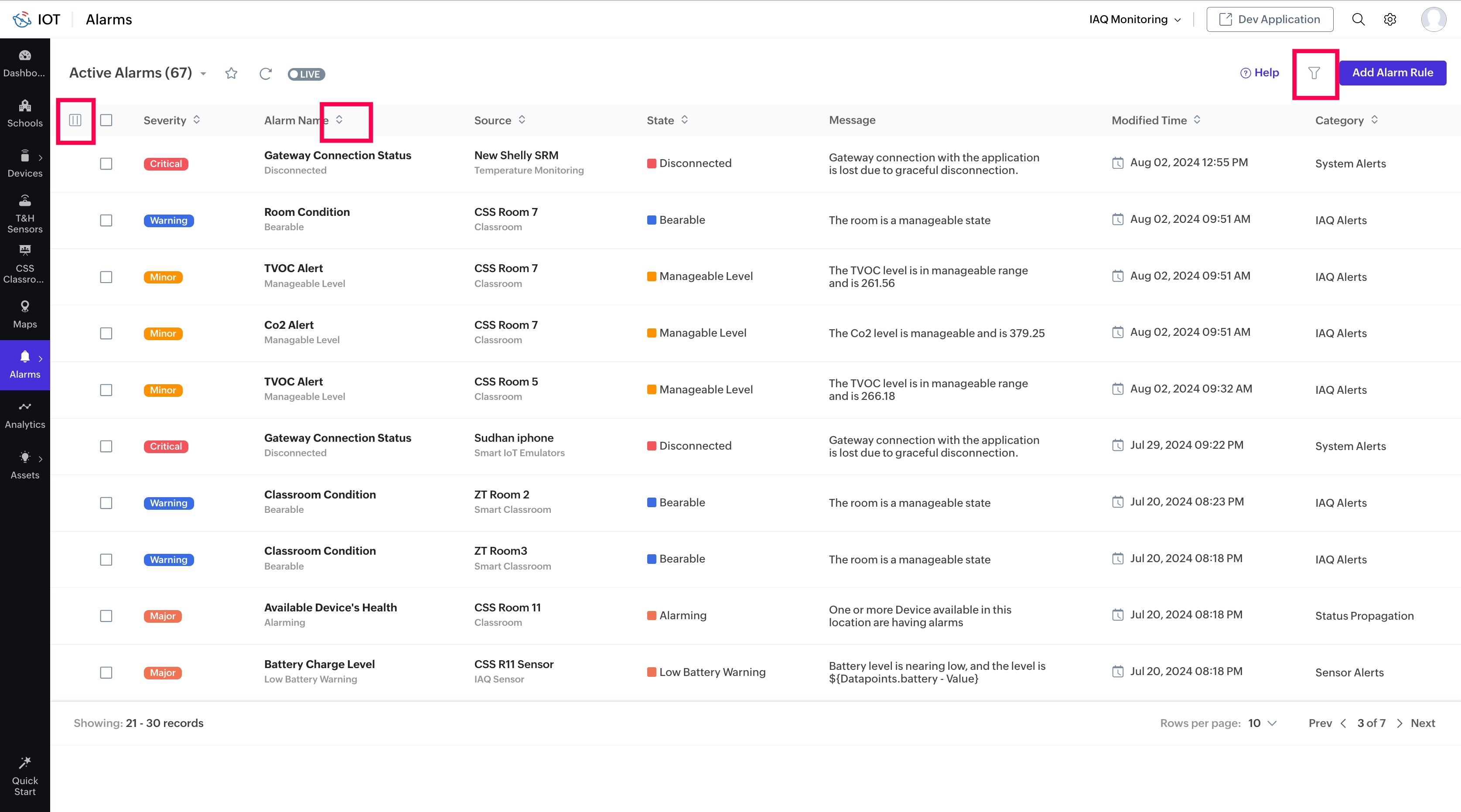1461x812 pixels.
Task: Check the select-all header checkbox
Action: click(x=106, y=120)
